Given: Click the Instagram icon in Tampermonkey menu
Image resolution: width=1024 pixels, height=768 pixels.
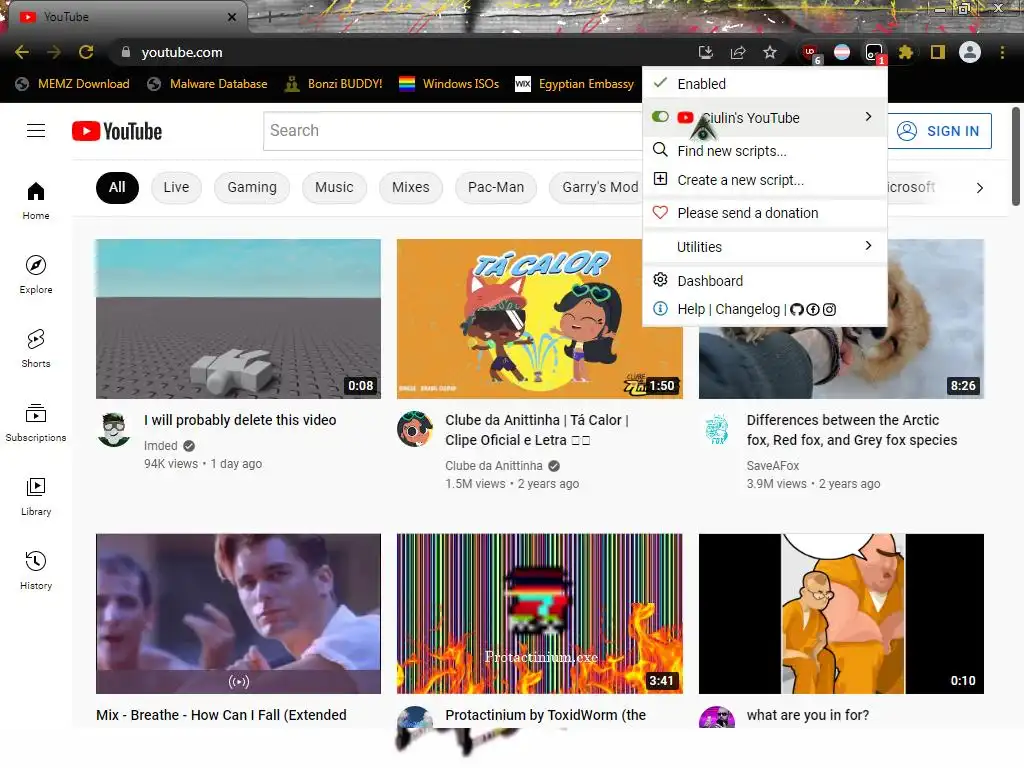Looking at the screenshot, I should click(829, 310).
